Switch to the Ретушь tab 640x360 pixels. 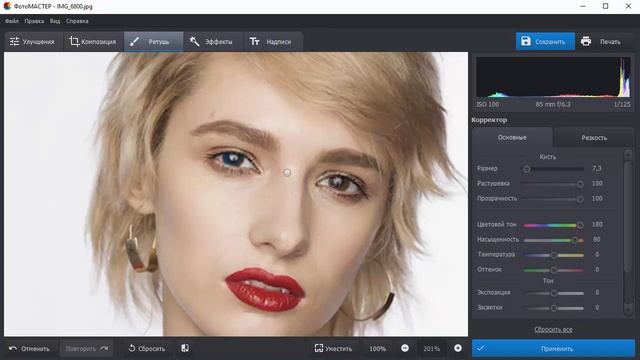pyautogui.click(x=153, y=42)
